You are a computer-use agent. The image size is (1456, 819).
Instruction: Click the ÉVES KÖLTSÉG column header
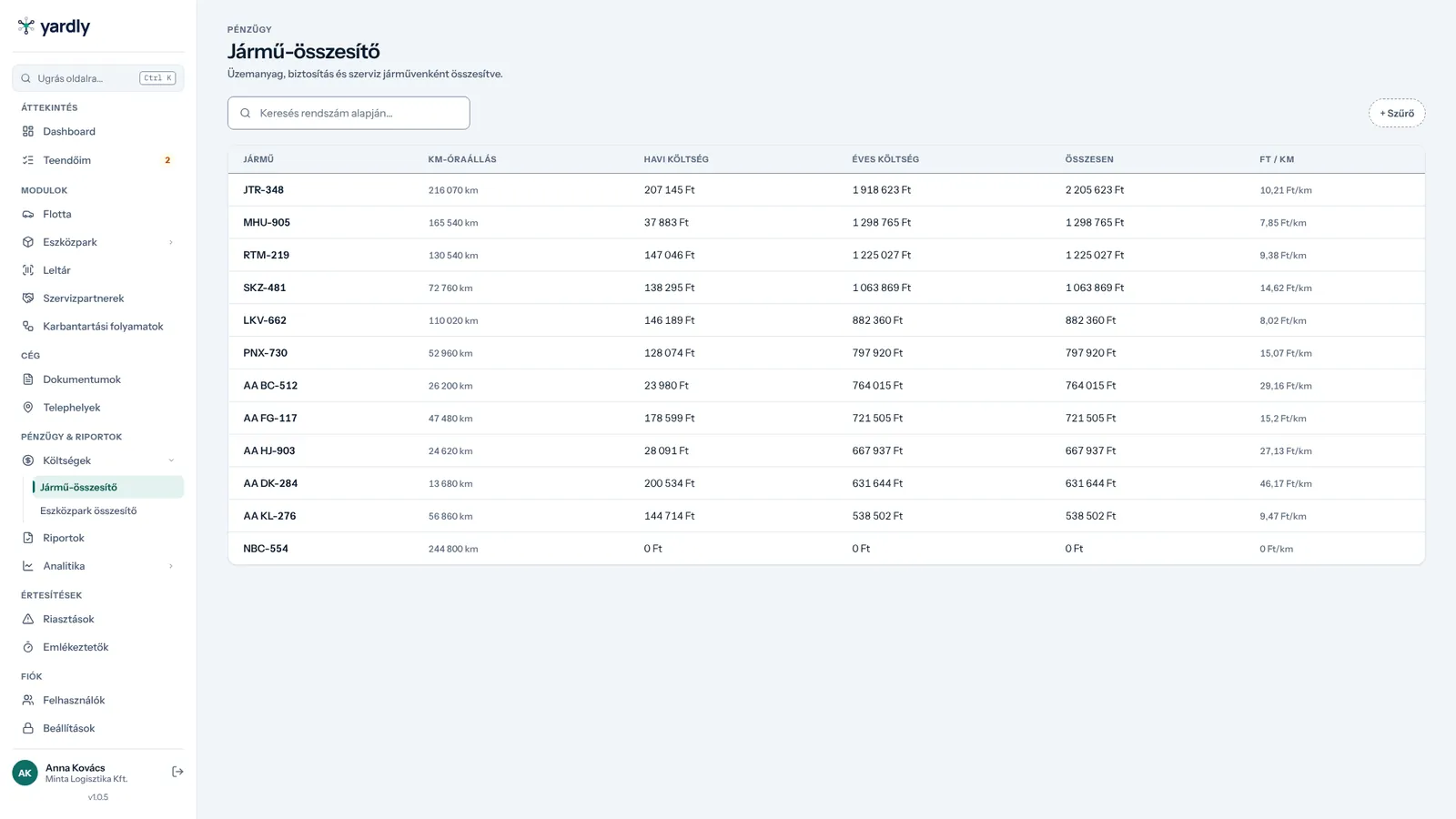pos(885,159)
